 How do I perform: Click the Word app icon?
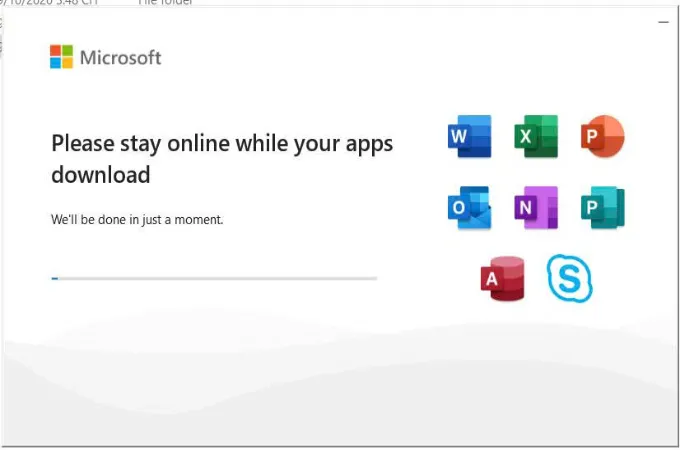click(x=470, y=136)
